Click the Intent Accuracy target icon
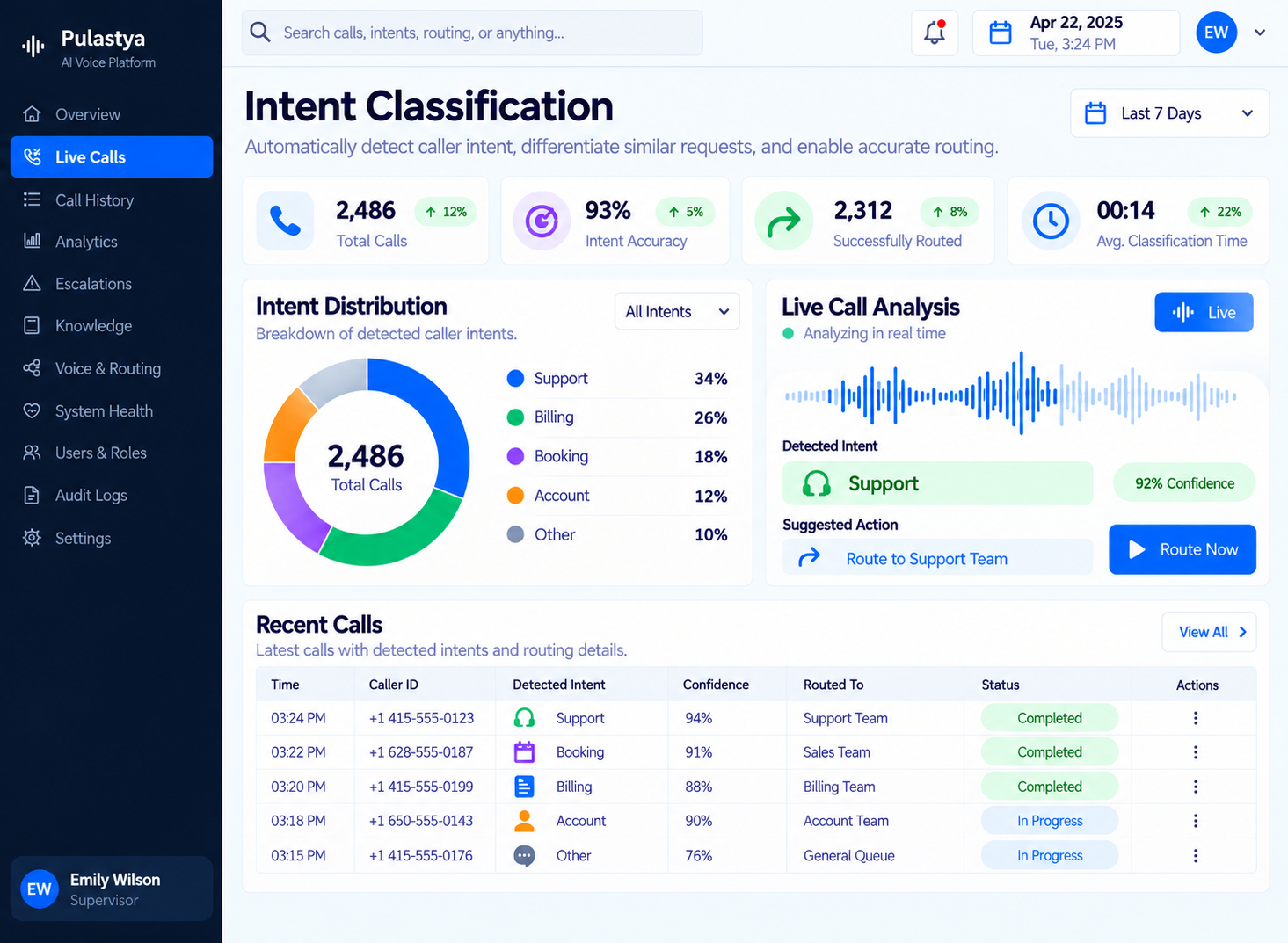Viewport: 1288px width, 943px height. tap(542, 221)
